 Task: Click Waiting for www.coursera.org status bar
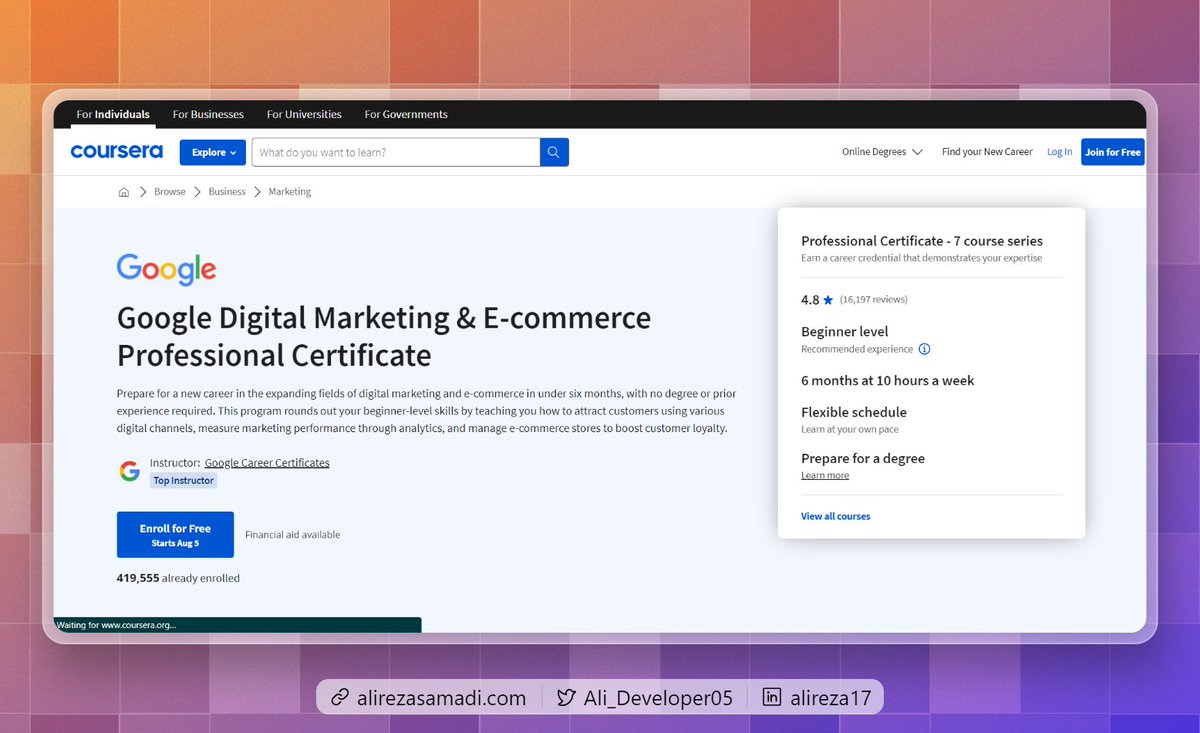point(238,625)
